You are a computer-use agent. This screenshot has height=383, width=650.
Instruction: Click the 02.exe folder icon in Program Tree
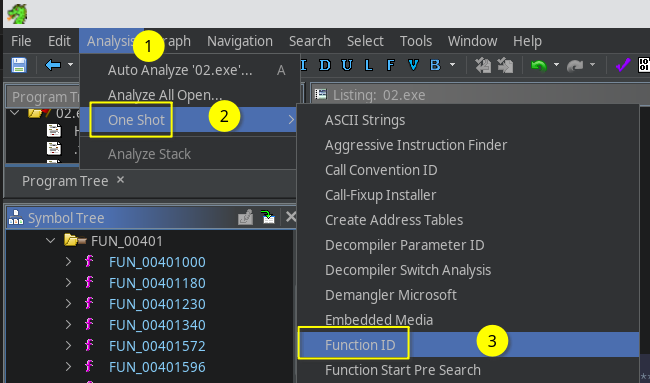[x=39, y=113]
